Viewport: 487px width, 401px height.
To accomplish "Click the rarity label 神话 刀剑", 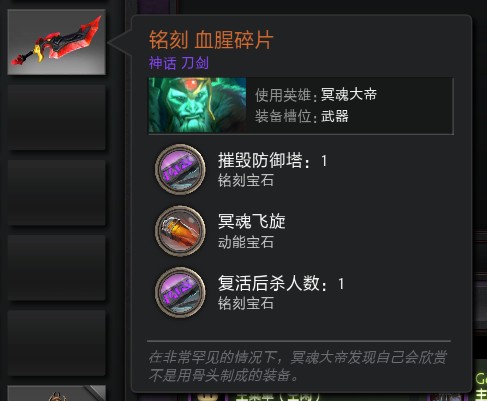I will (x=179, y=63).
